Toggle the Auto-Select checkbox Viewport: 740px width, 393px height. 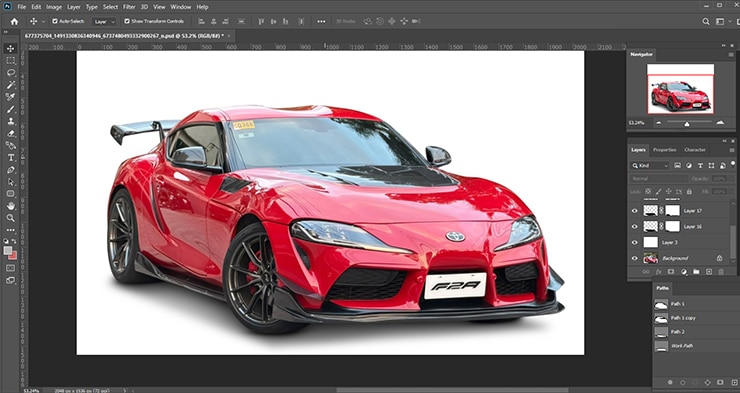pyautogui.click(x=55, y=21)
